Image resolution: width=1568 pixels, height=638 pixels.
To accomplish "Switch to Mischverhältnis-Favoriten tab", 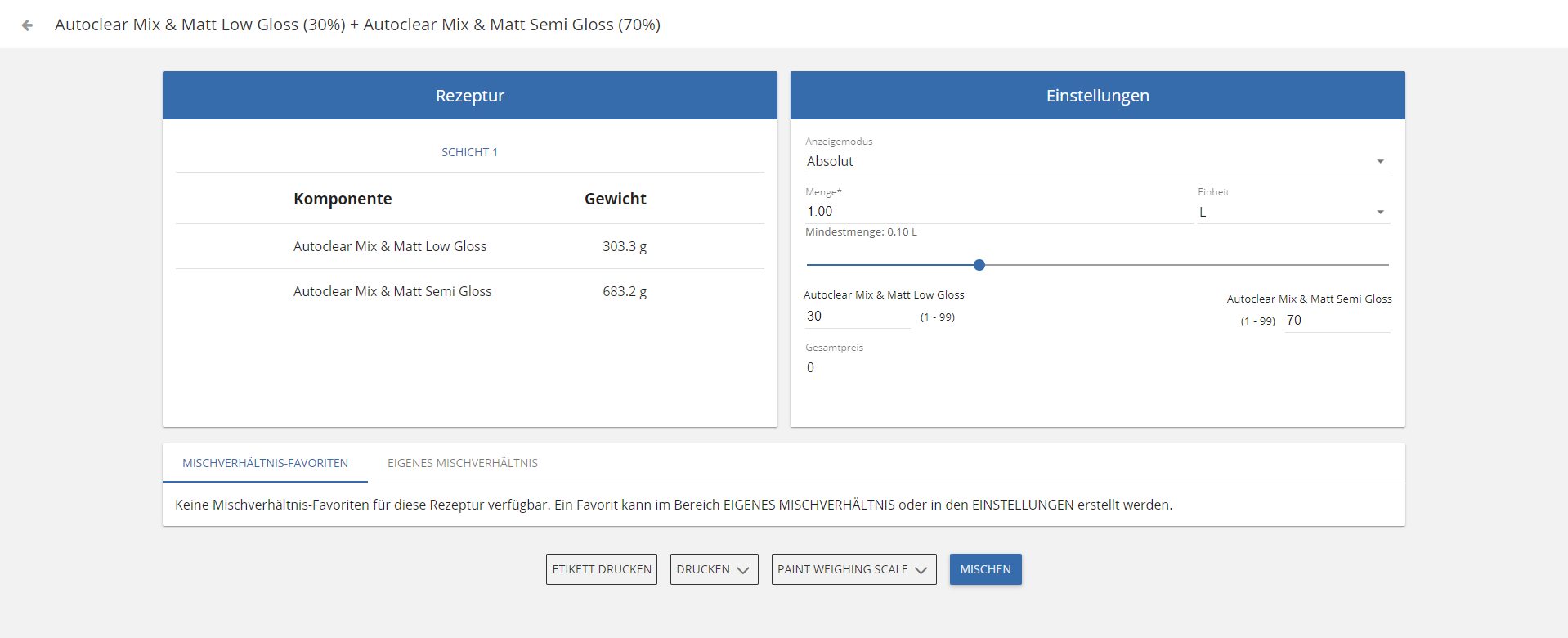I will pos(265,463).
